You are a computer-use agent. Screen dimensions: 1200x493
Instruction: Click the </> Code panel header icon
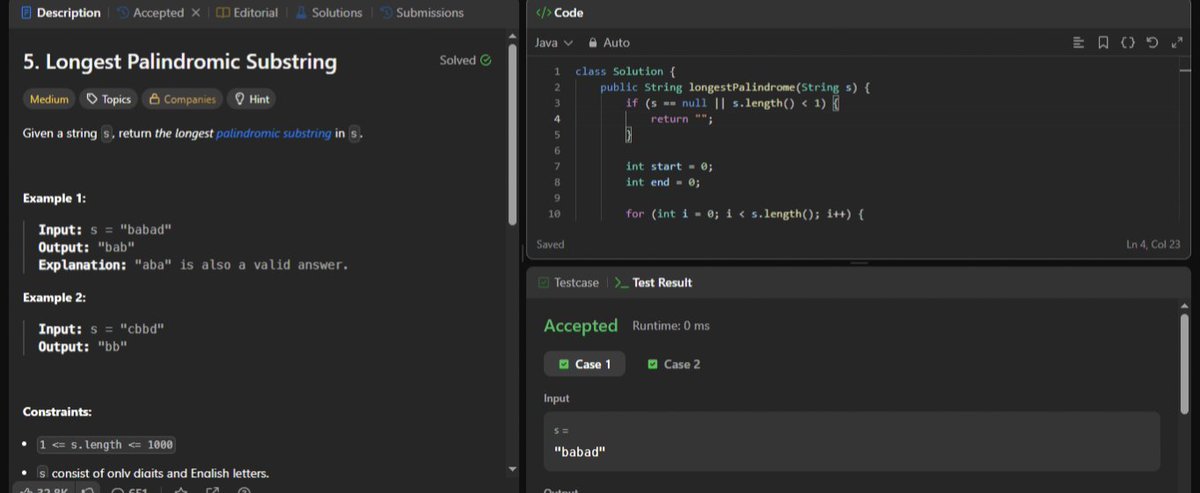[543, 13]
